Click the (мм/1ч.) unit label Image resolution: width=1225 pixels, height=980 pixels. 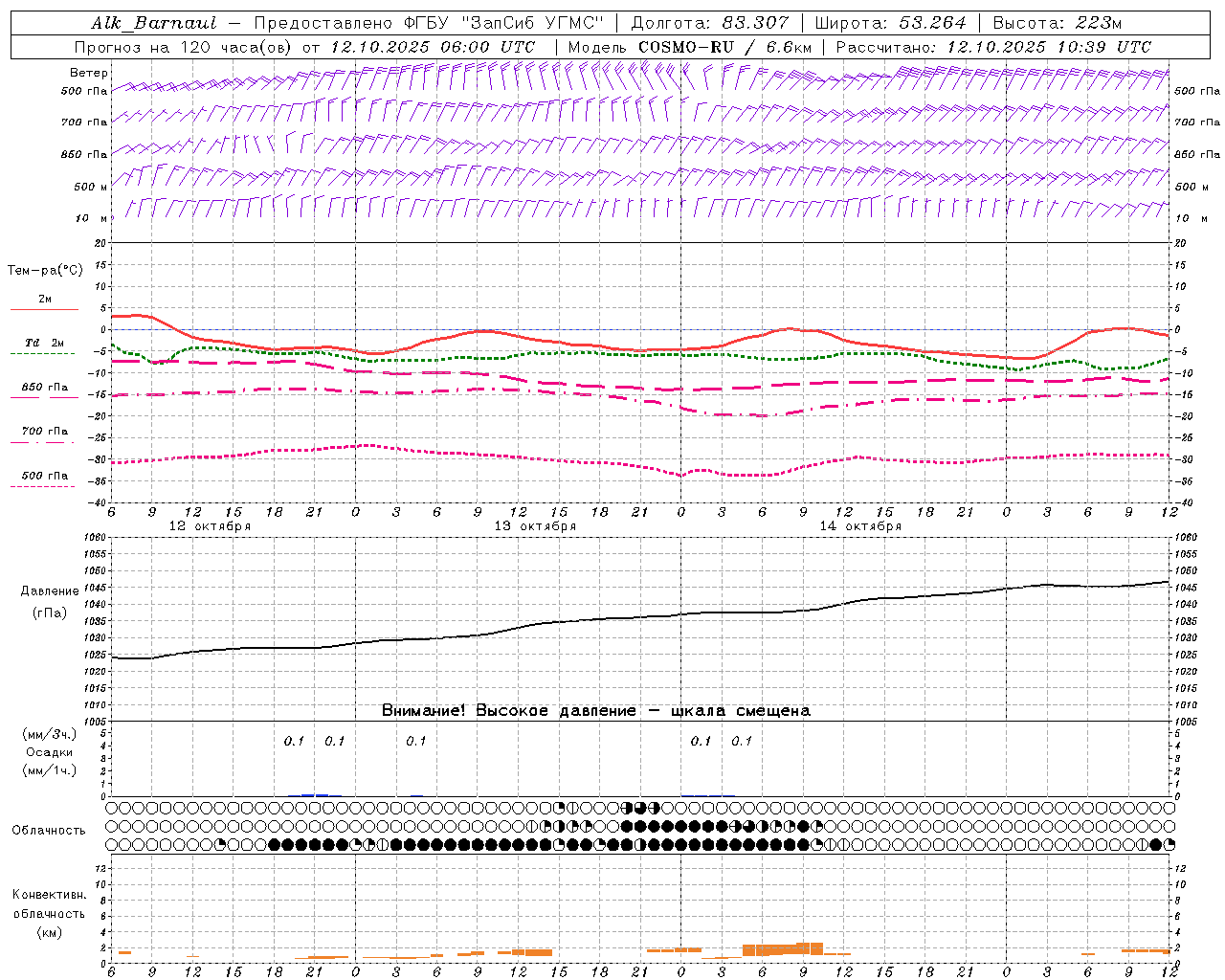coord(50,770)
